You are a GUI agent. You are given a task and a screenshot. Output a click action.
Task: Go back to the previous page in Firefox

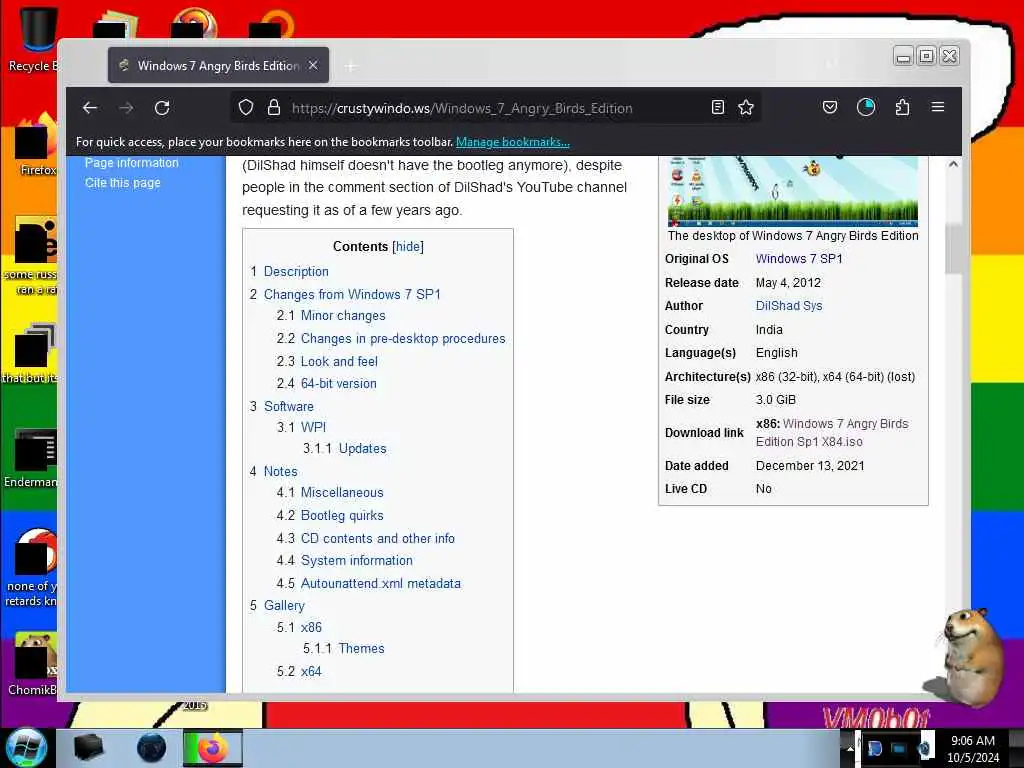click(x=90, y=108)
